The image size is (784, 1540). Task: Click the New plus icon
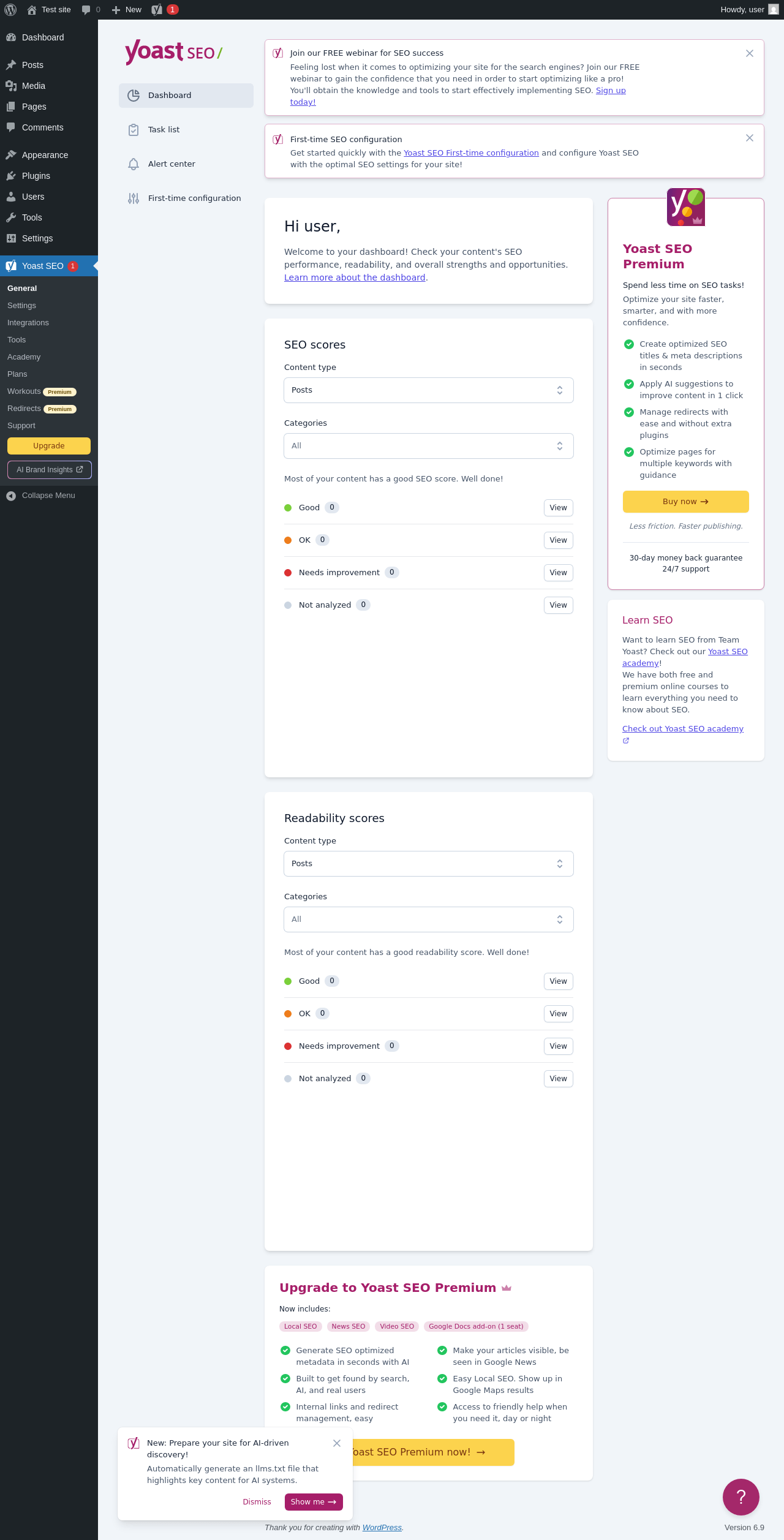[116, 10]
